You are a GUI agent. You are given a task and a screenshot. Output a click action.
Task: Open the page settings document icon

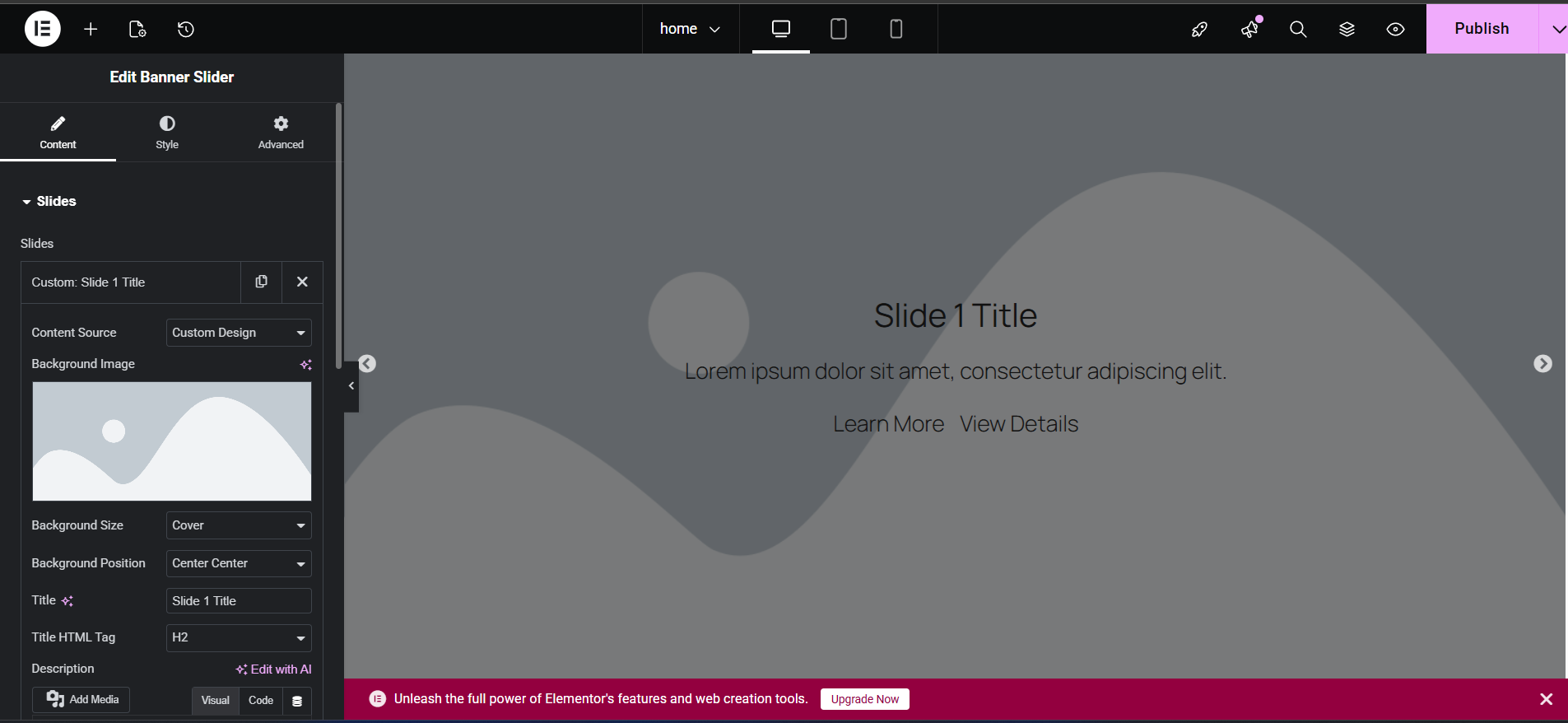137,29
